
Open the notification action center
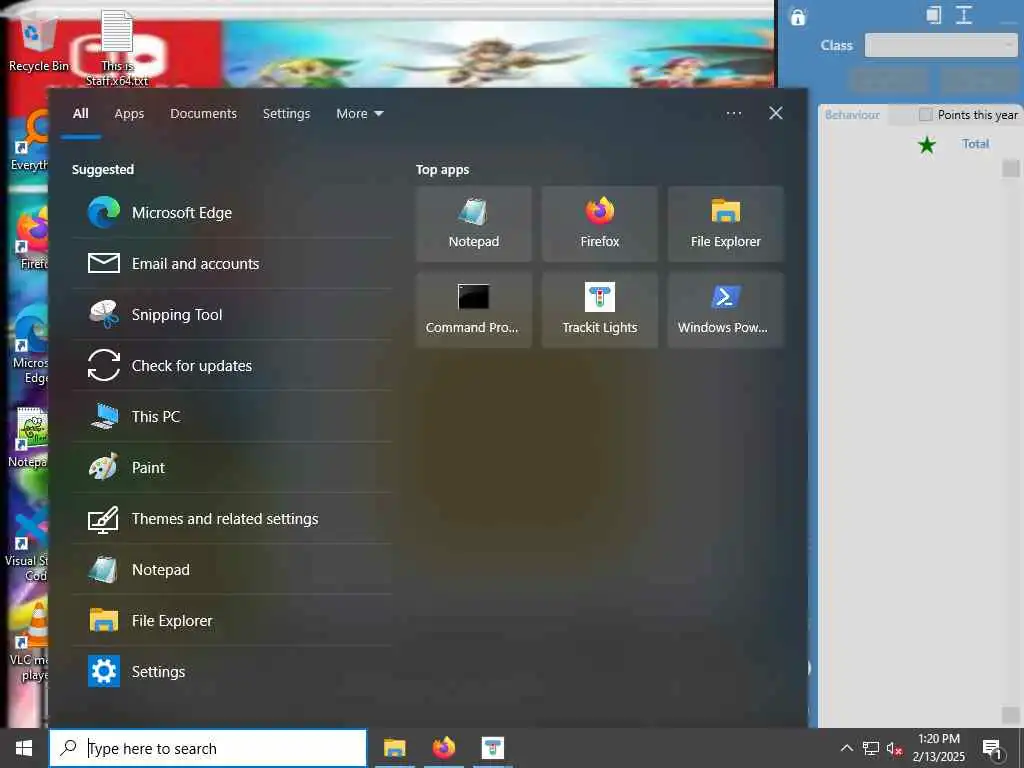click(x=993, y=748)
